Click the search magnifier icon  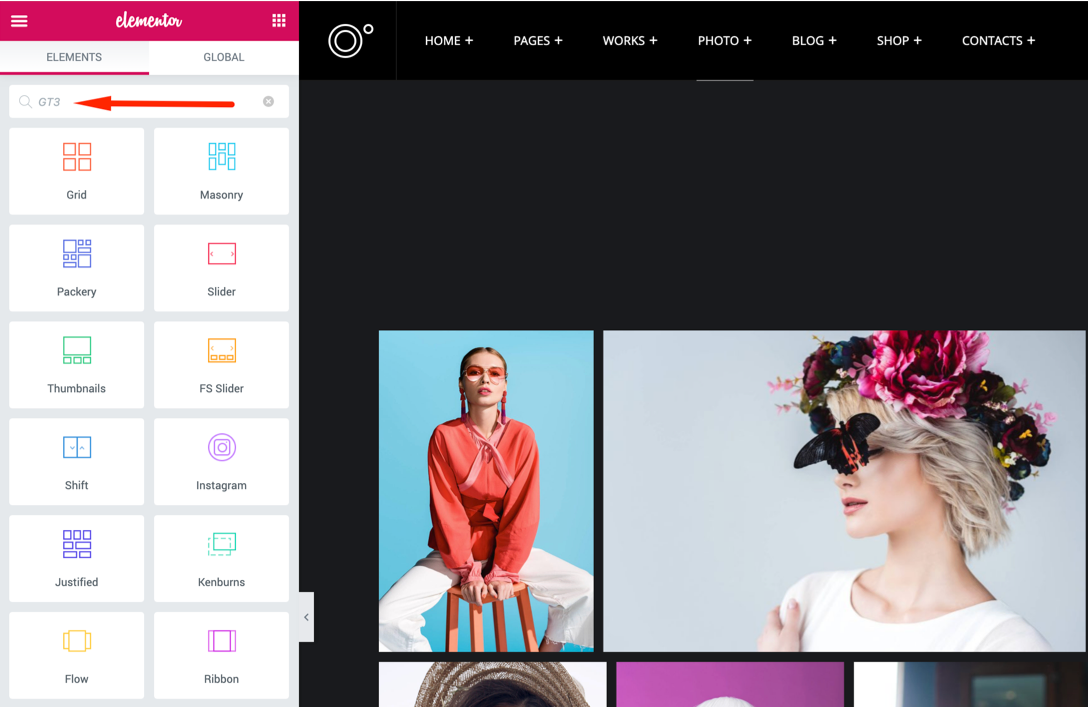[x=25, y=102]
